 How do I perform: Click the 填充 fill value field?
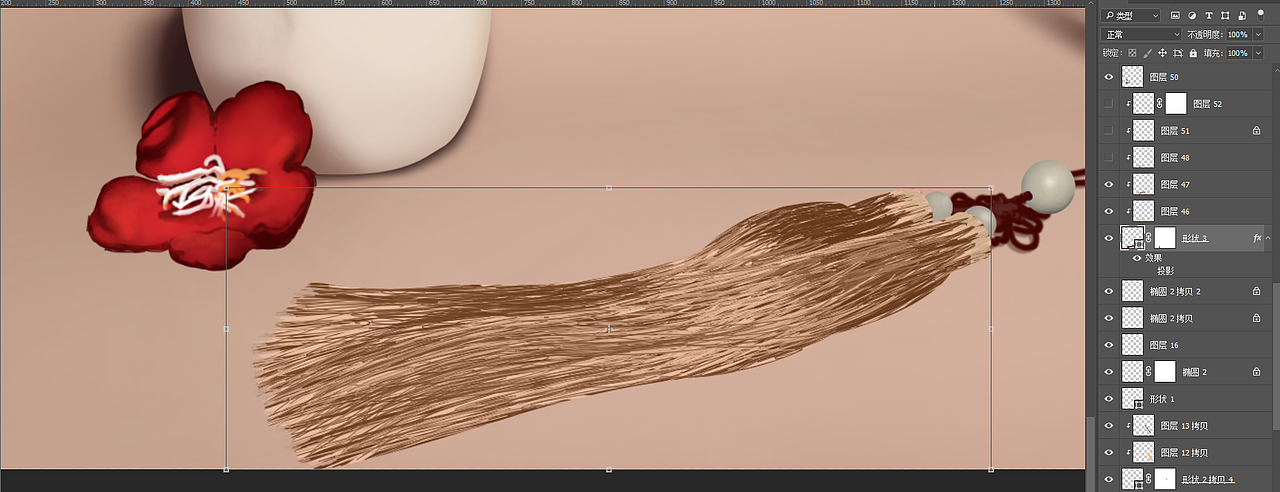(1238, 53)
